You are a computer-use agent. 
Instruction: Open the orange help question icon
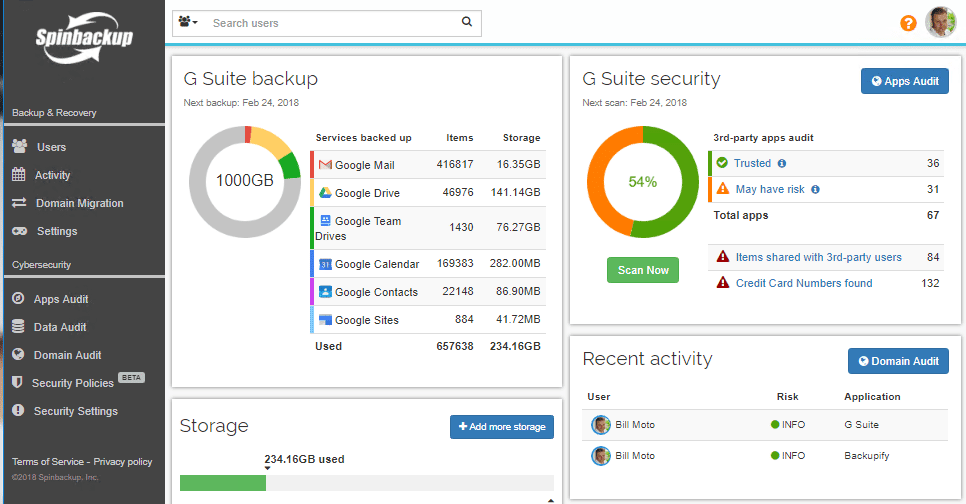pyautogui.click(x=908, y=23)
